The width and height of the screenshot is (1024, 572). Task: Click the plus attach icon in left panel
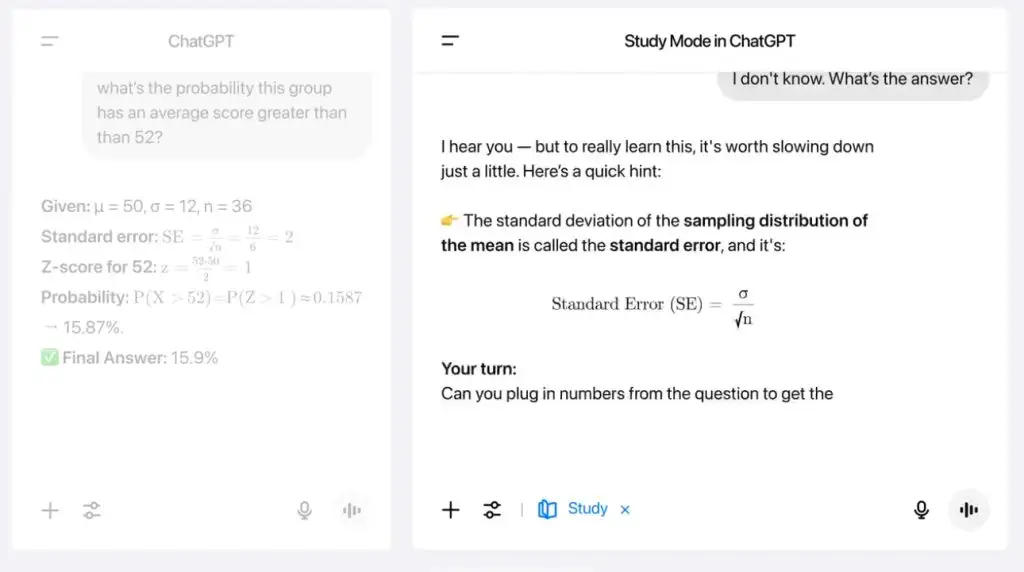(x=50, y=510)
